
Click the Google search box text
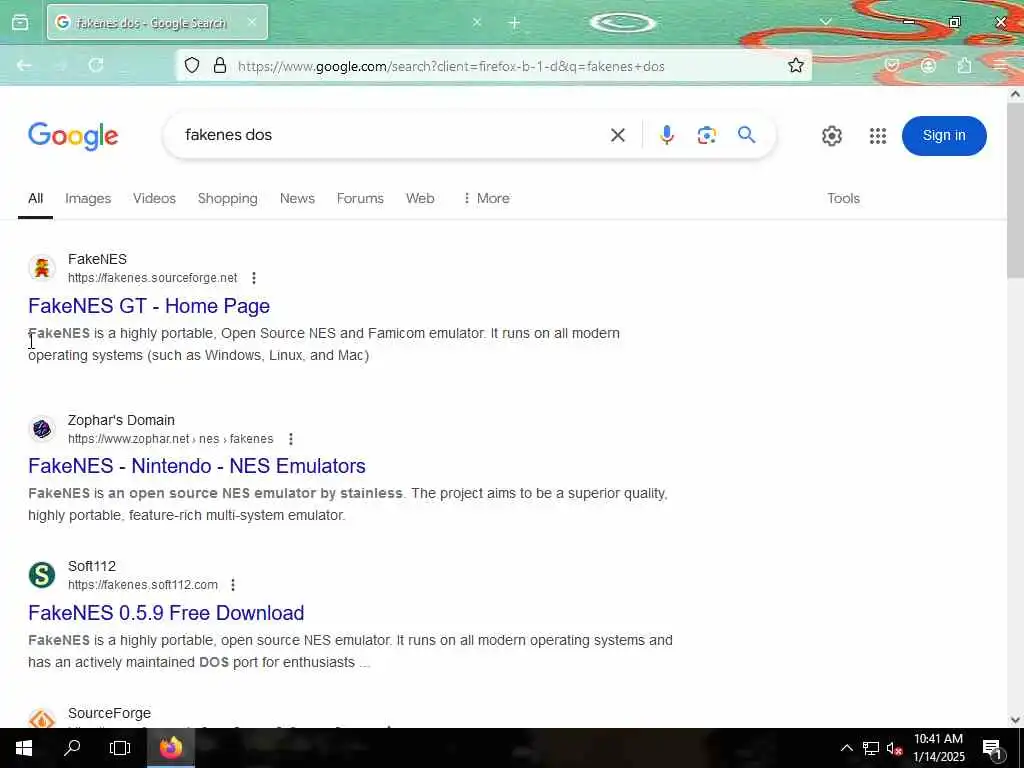228,135
